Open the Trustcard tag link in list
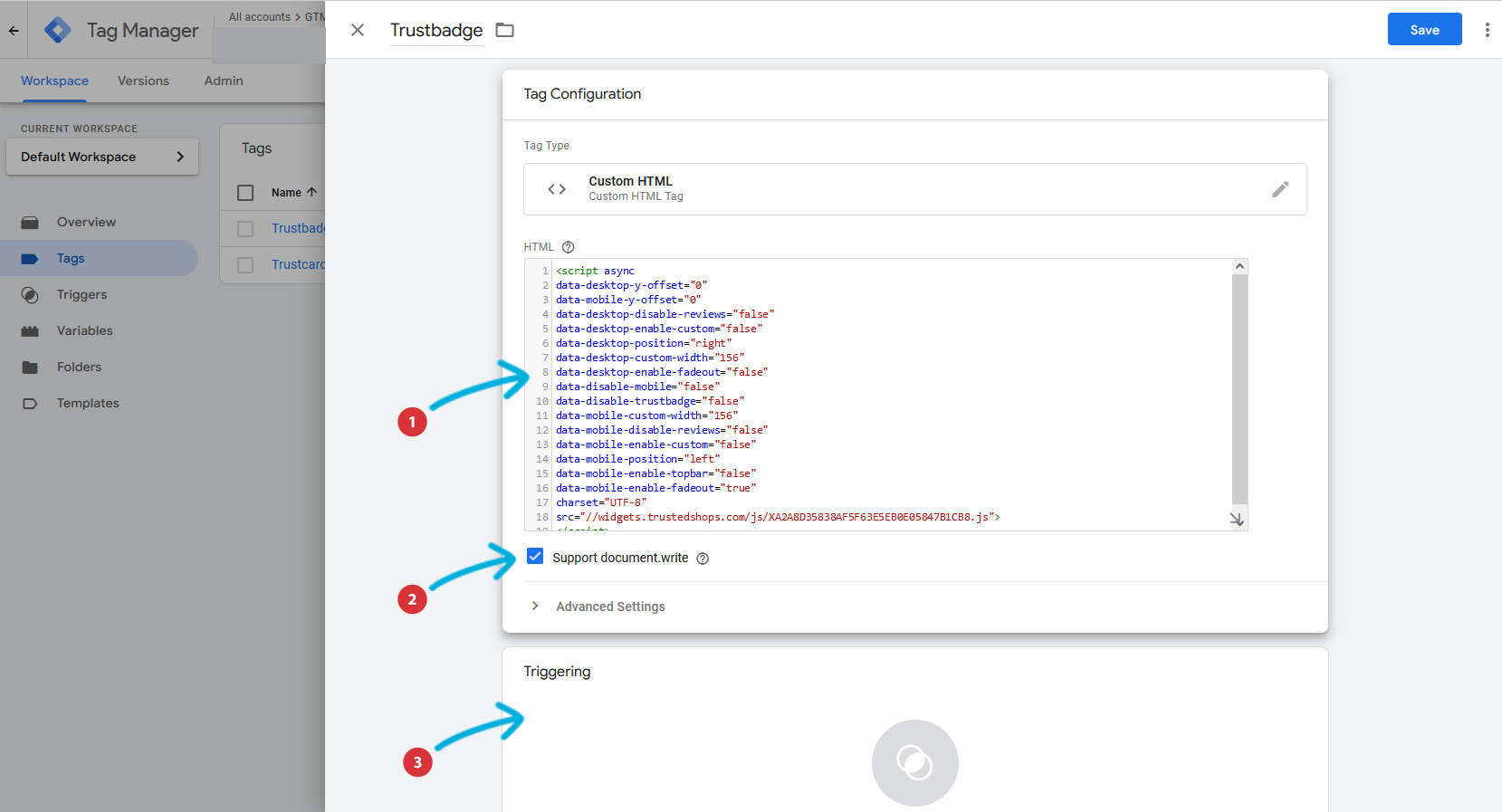This screenshot has height=812, width=1502. pyautogui.click(x=298, y=264)
